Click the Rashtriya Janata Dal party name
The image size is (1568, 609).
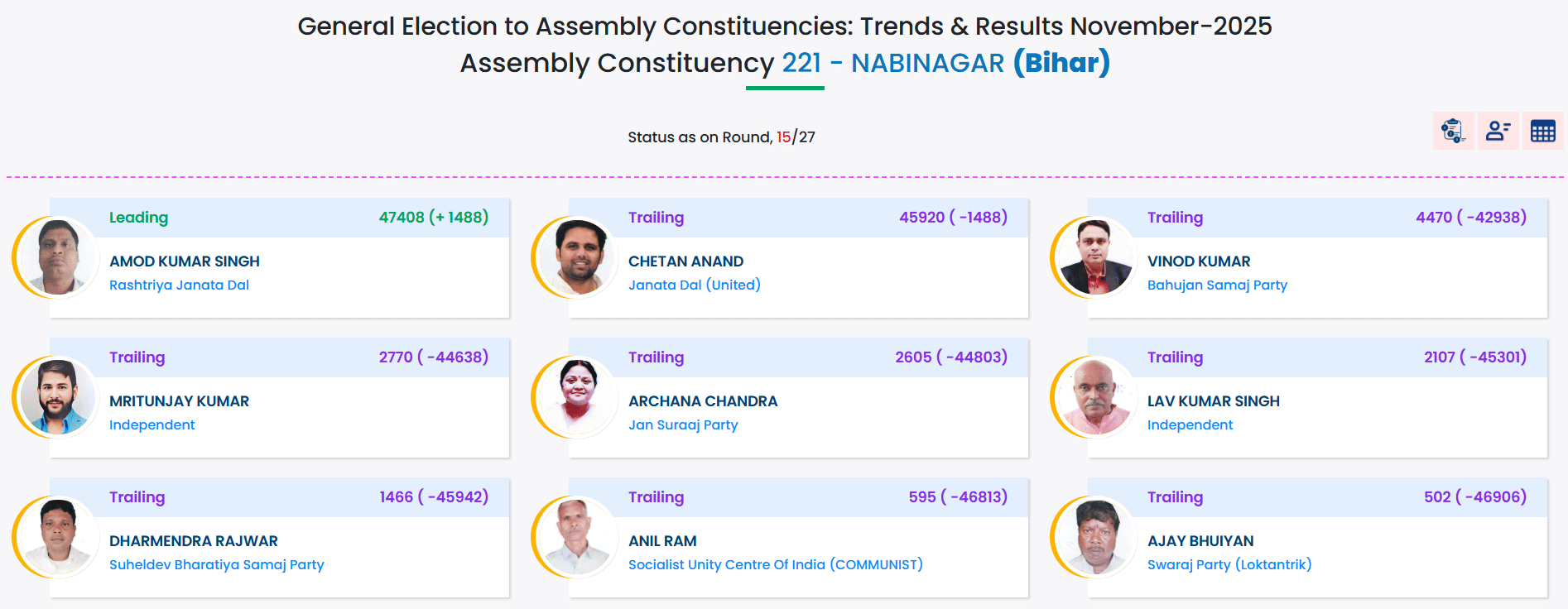coord(179,285)
